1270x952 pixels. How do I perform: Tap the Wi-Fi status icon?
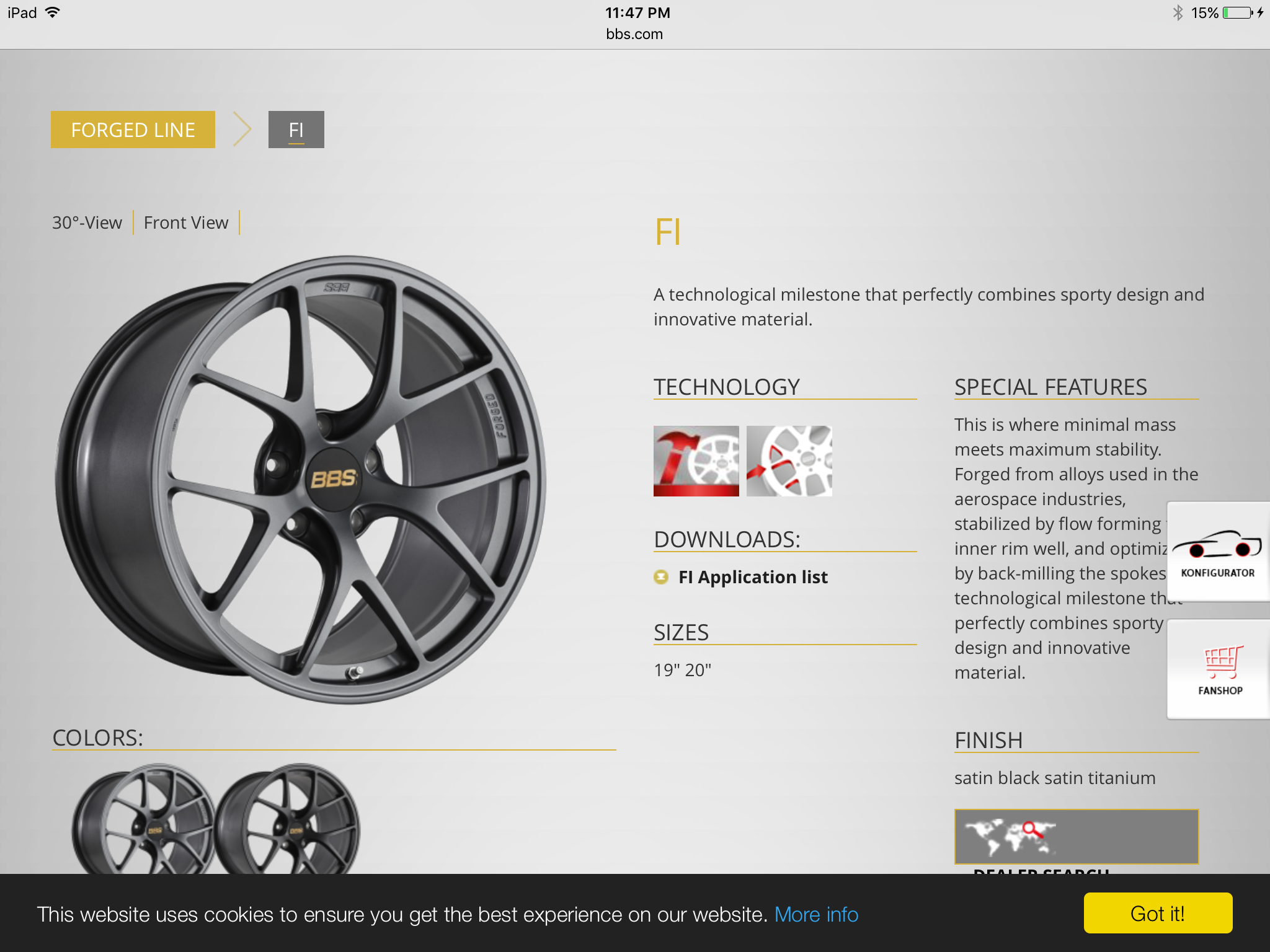(53, 12)
